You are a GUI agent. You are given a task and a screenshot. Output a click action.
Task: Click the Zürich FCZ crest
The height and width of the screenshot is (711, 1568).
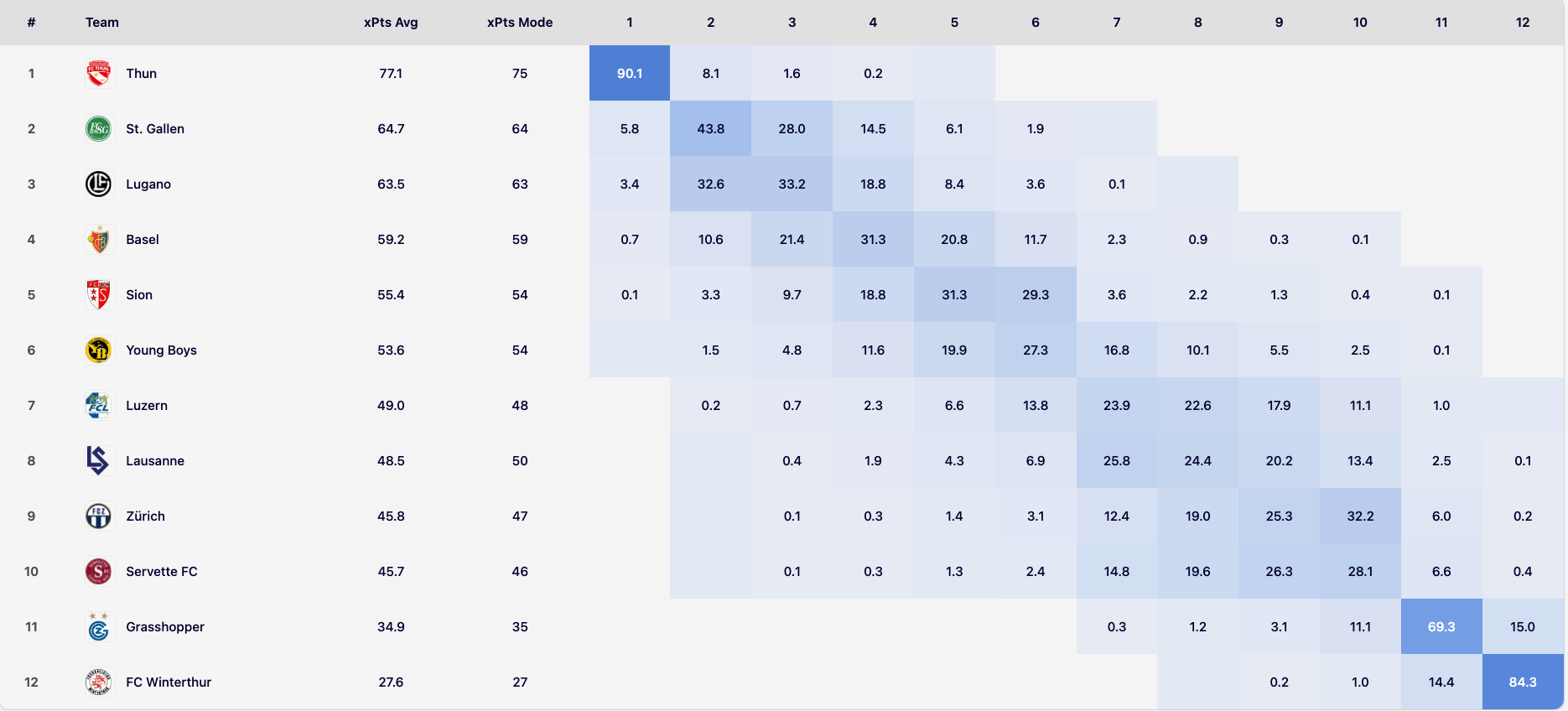click(99, 516)
